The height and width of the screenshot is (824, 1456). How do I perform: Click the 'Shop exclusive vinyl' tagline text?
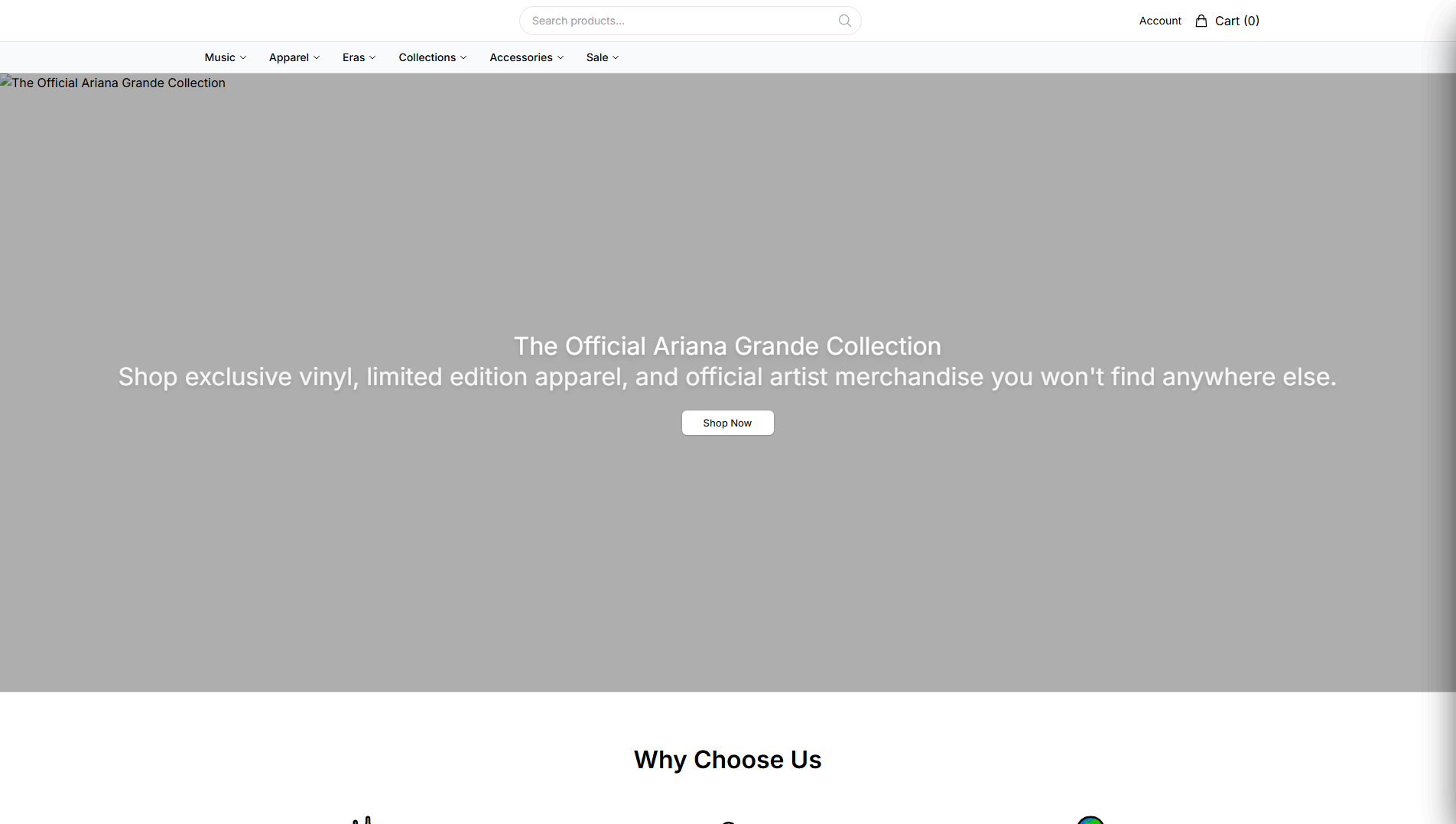pos(727,376)
